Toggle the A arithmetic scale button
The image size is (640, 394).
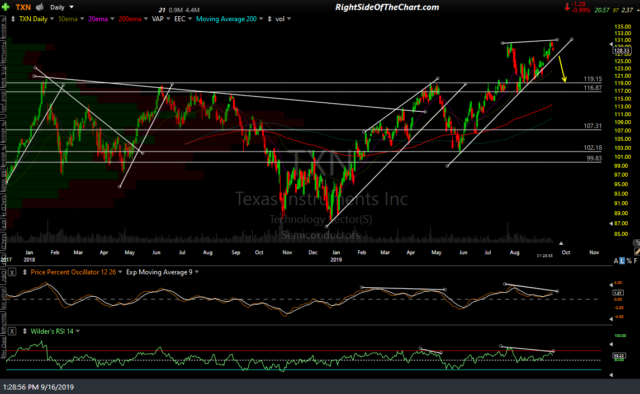(616, 261)
